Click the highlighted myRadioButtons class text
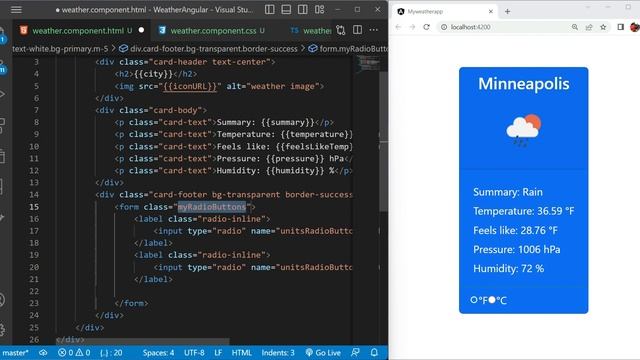The height and width of the screenshot is (360, 640). click(x=212, y=207)
